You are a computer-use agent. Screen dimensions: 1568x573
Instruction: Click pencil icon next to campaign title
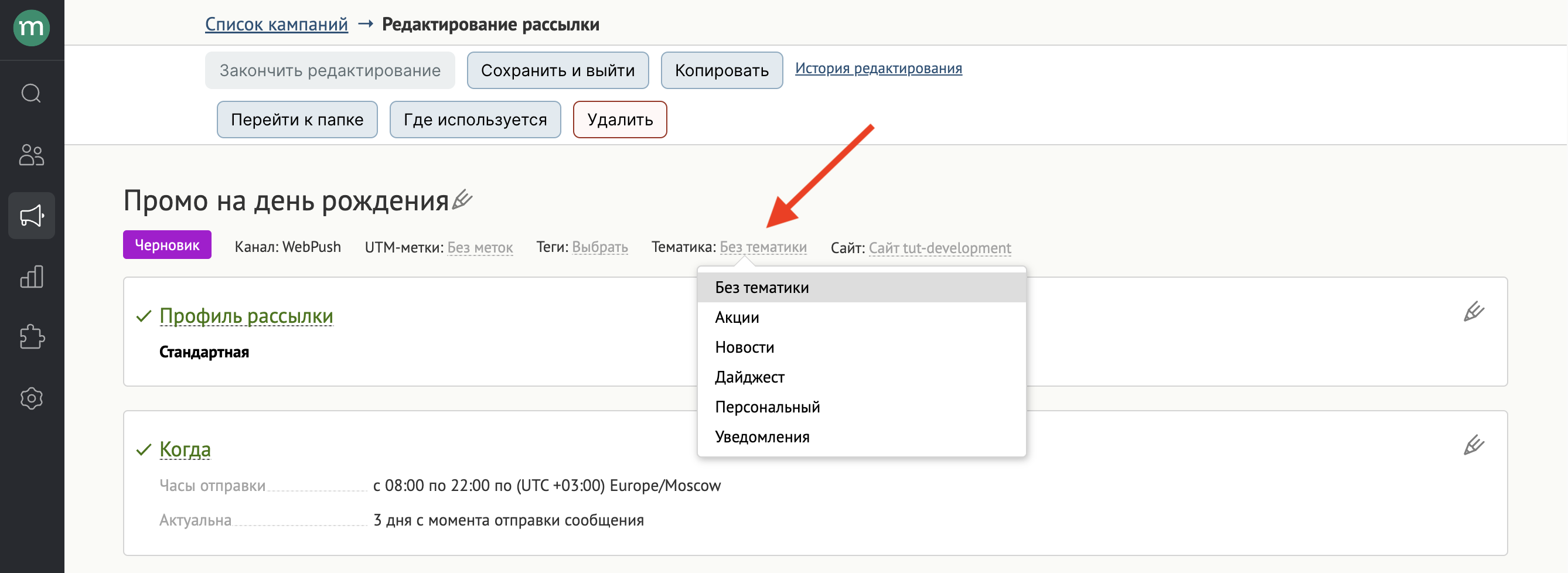463,199
